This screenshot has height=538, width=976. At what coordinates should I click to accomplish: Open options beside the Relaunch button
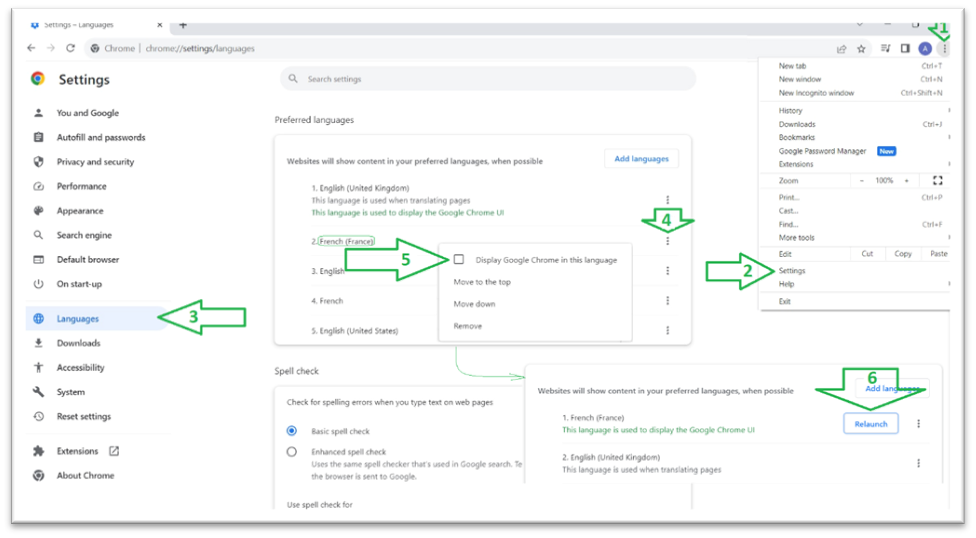[918, 423]
